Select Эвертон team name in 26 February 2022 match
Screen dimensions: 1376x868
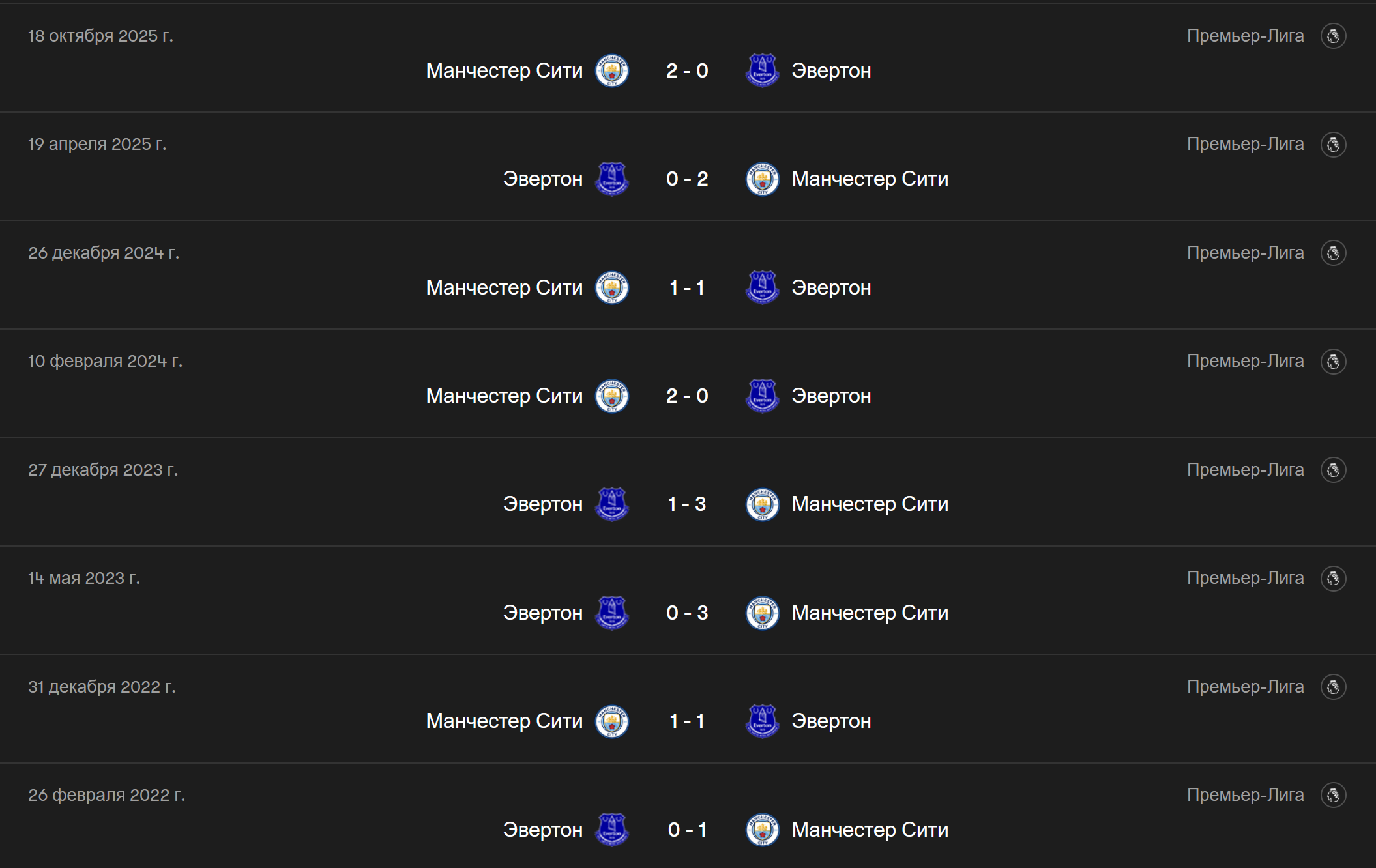click(x=543, y=830)
